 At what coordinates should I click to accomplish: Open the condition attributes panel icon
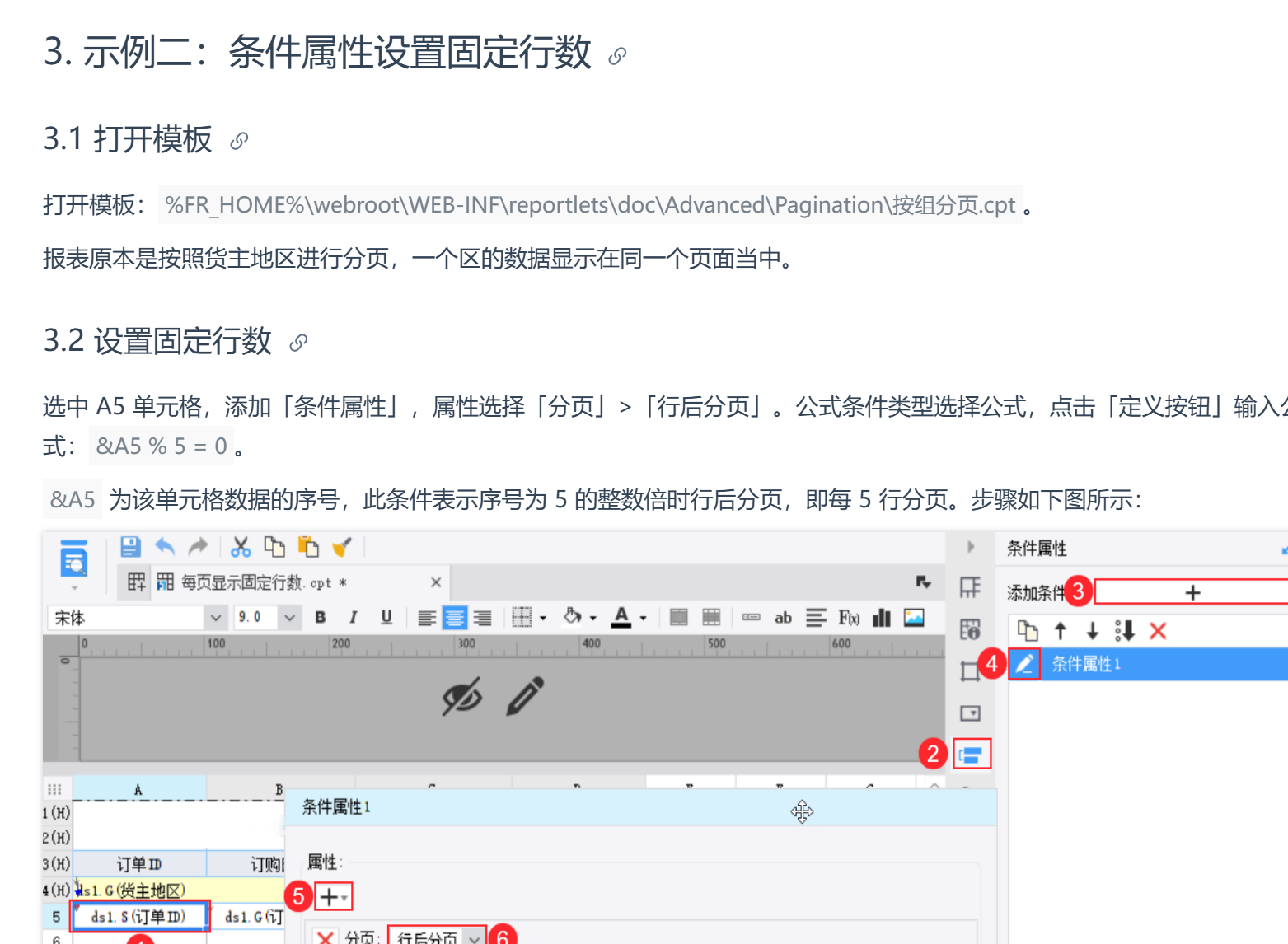click(x=972, y=754)
